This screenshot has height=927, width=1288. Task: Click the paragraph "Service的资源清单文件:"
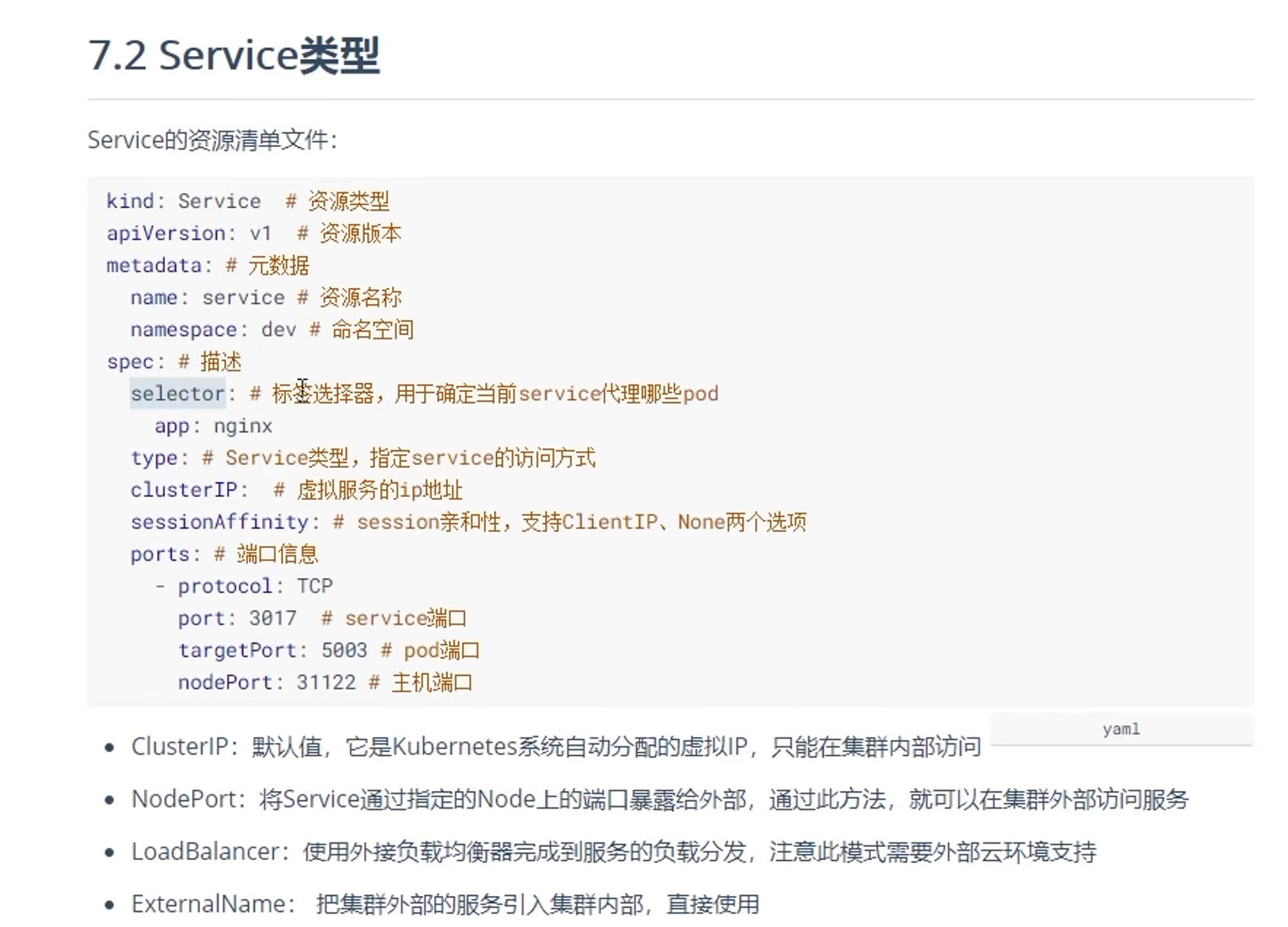pos(212,140)
